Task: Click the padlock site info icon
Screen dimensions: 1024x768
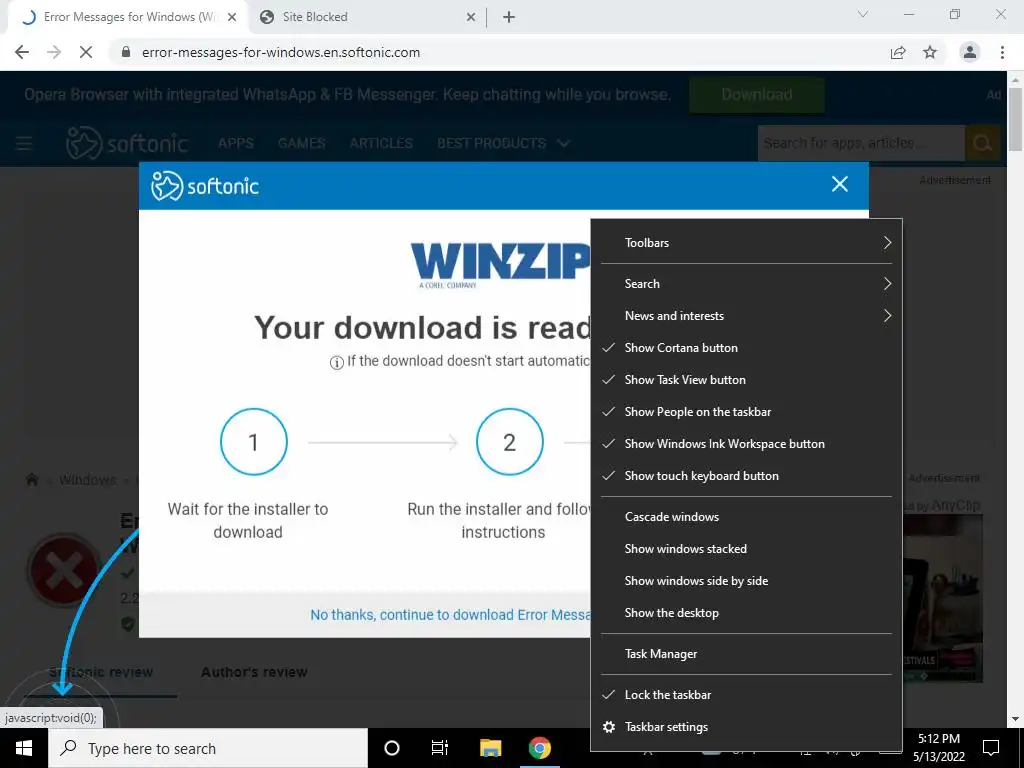Action: (x=126, y=52)
